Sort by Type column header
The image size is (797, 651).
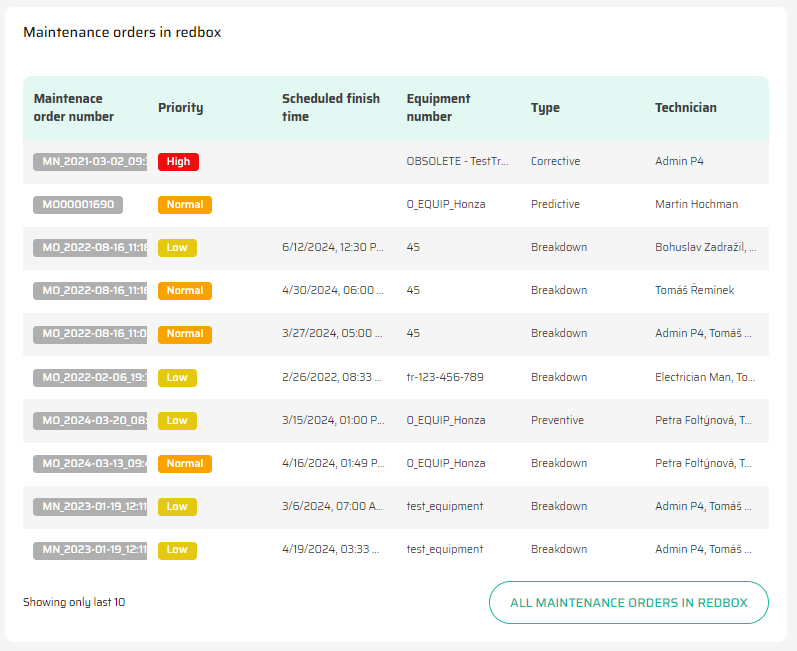click(x=545, y=108)
